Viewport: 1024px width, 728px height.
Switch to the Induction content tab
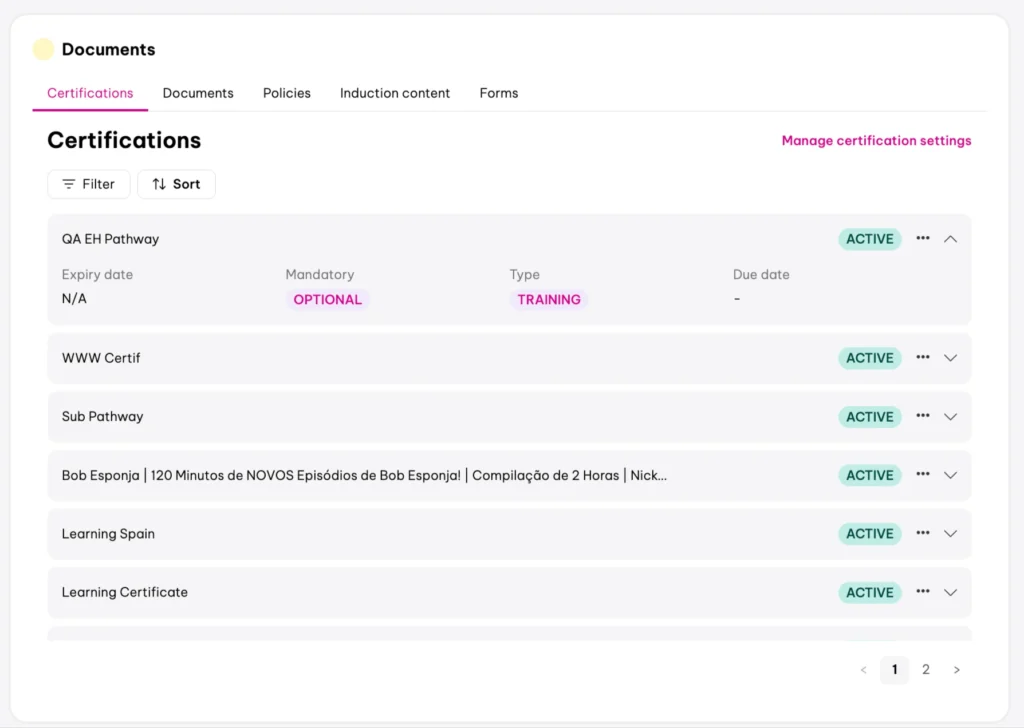click(394, 93)
